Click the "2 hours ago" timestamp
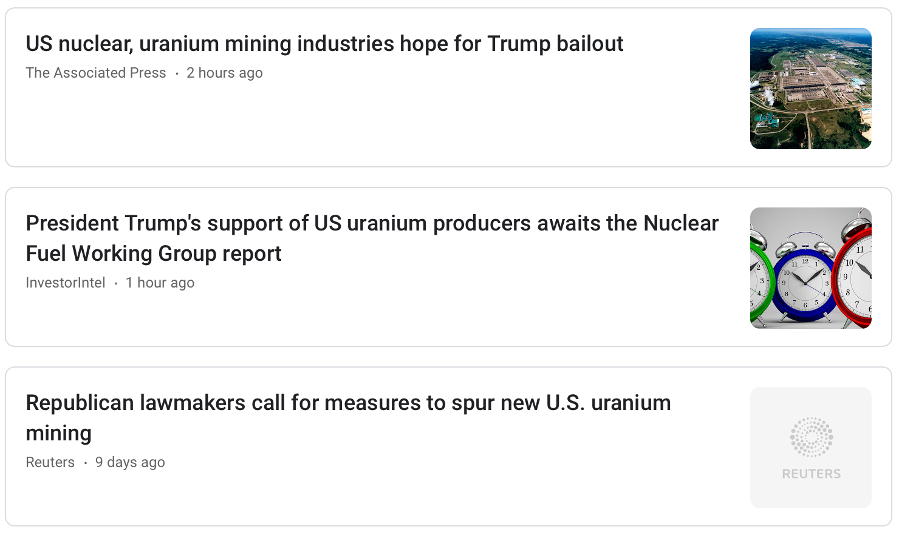Viewport: 897px width, 533px height. click(x=224, y=73)
